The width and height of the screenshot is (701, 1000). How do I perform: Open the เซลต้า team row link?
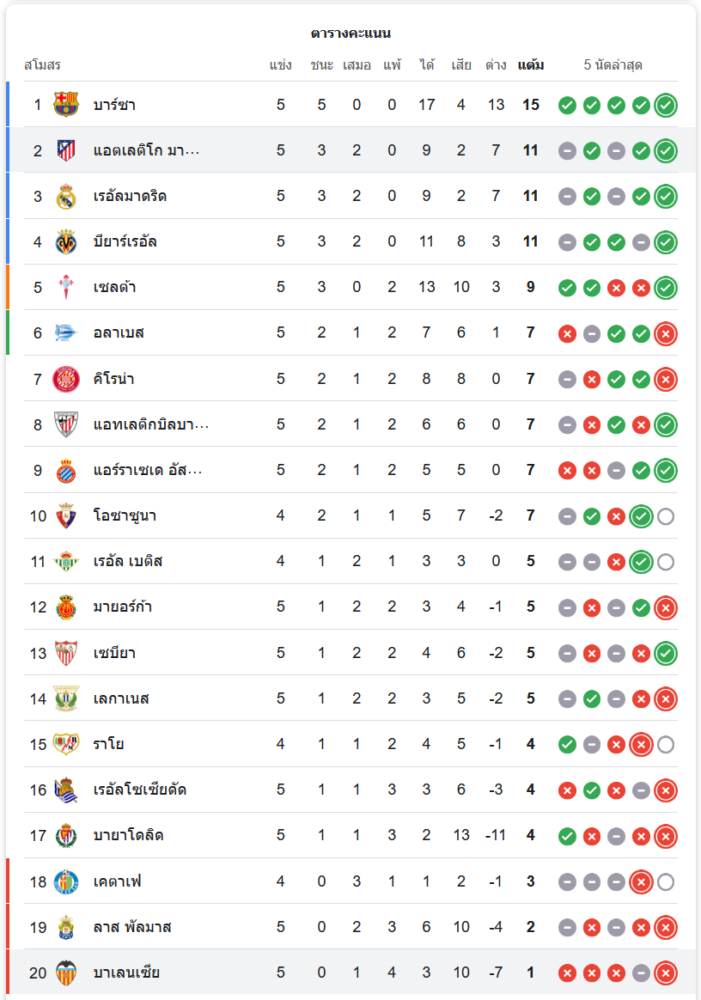[x=114, y=287]
